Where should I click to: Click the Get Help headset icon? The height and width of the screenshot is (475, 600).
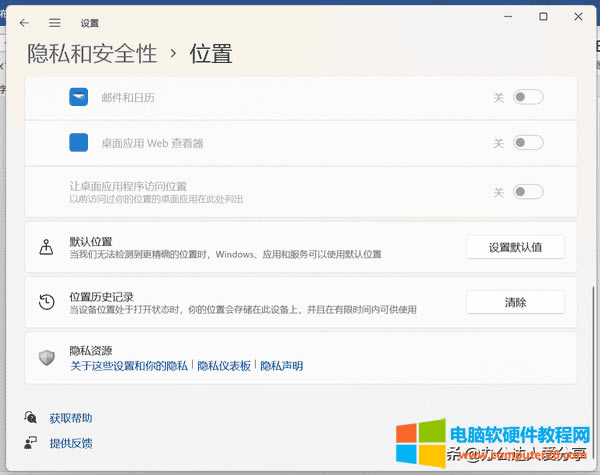(x=31, y=418)
